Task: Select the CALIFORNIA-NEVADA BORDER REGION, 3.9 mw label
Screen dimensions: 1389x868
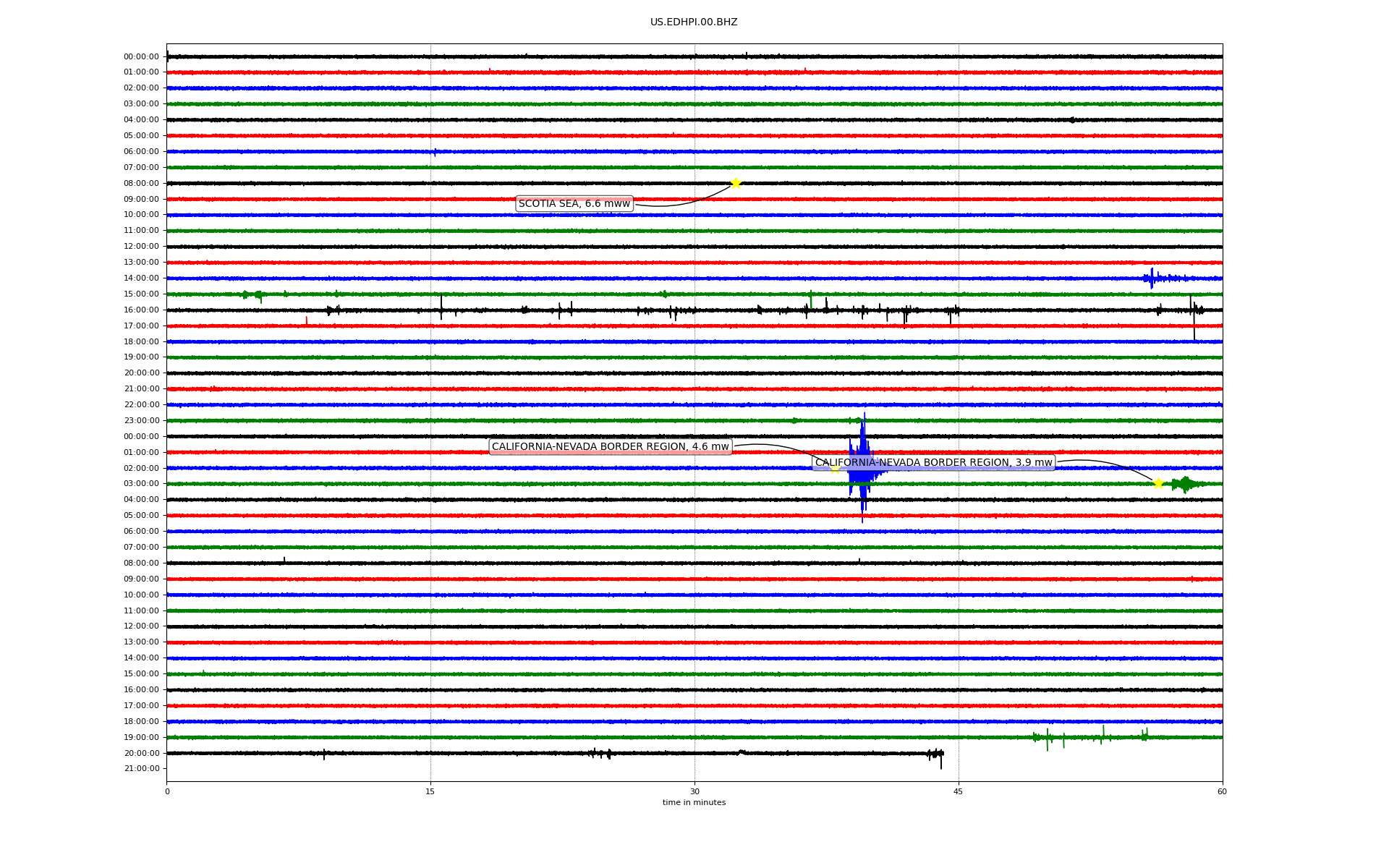Action: (x=934, y=463)
